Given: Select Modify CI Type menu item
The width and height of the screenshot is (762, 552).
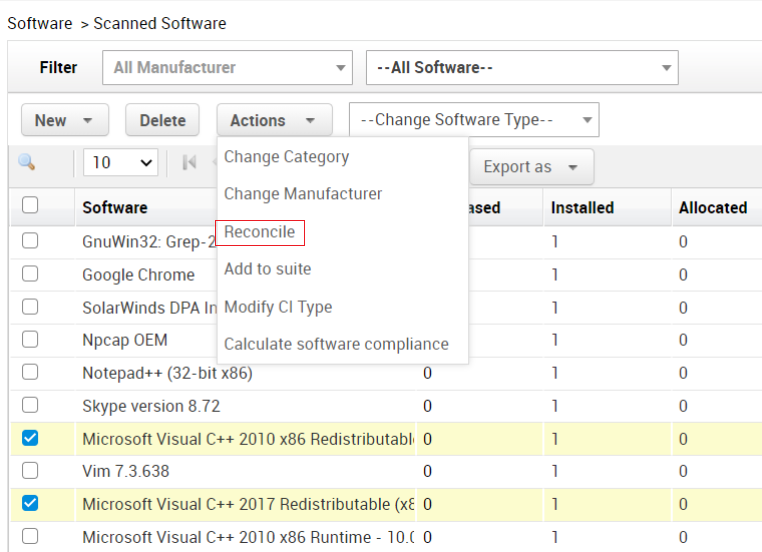Looking at the screenshot, I should tap(278, 307).
